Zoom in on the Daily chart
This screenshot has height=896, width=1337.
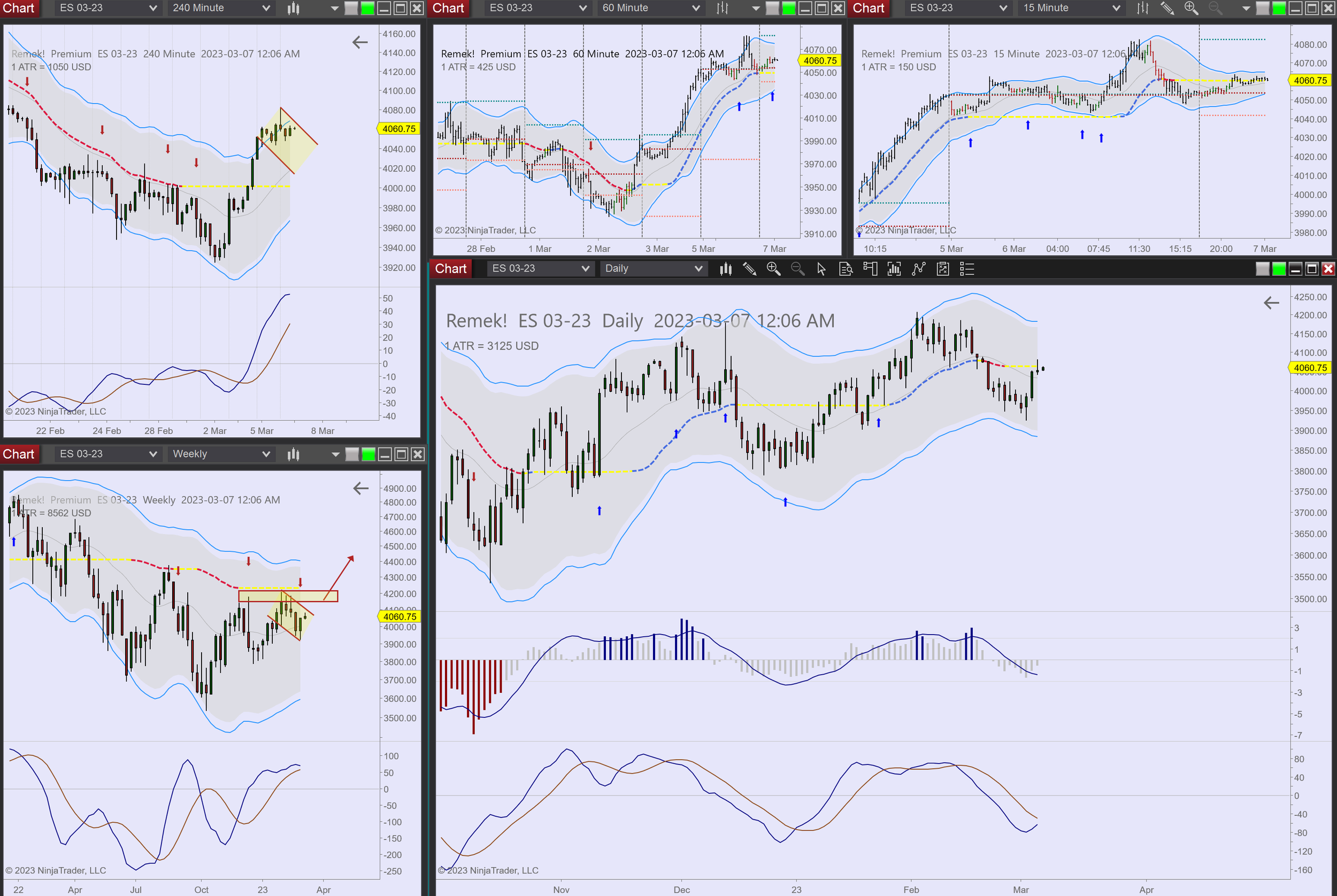coord(773,268)
